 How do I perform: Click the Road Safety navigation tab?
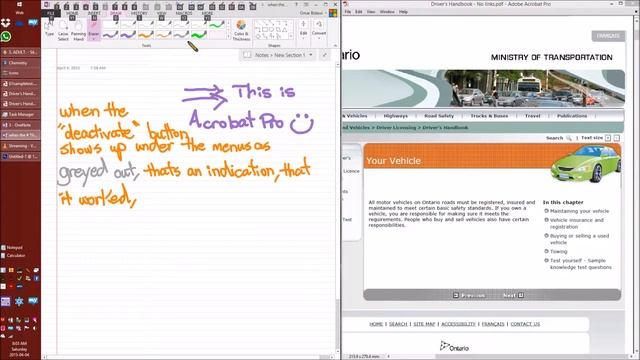439,116
